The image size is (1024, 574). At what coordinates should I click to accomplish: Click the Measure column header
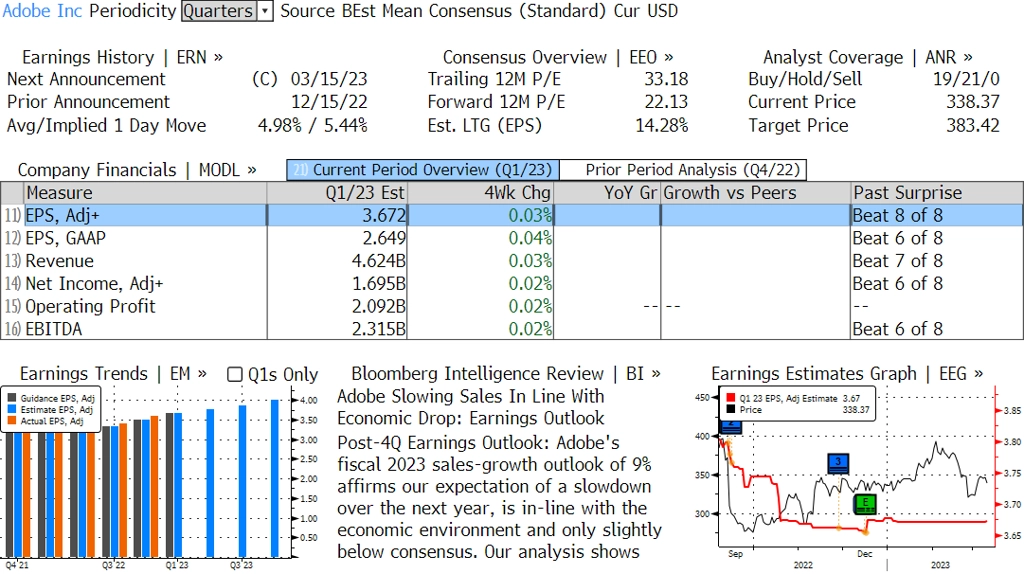tap(145, 193)
